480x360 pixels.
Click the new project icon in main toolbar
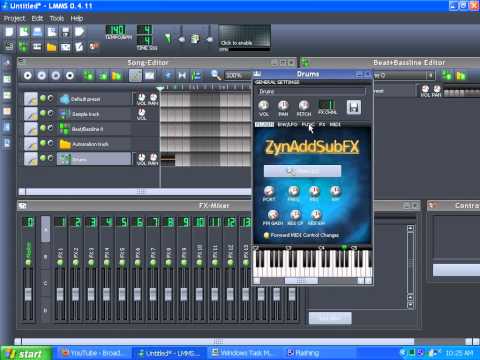(x=9, y=32)
